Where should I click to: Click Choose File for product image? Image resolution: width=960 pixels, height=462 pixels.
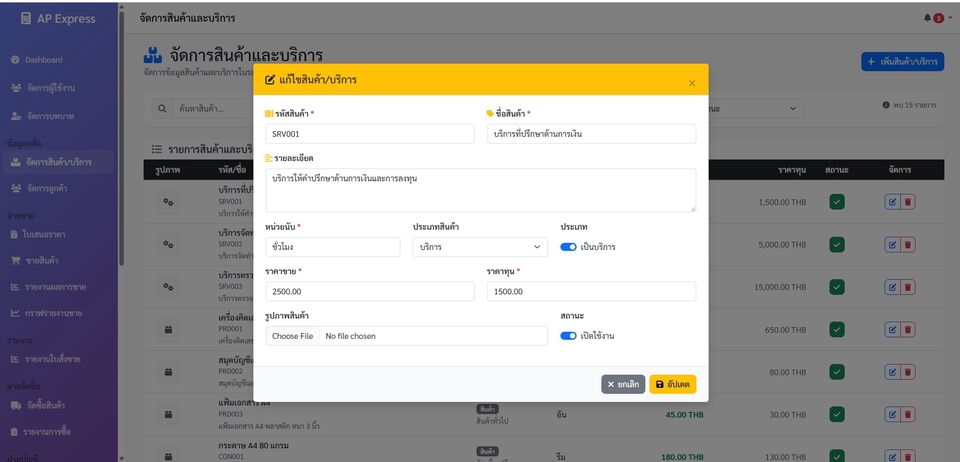(293, 336)
